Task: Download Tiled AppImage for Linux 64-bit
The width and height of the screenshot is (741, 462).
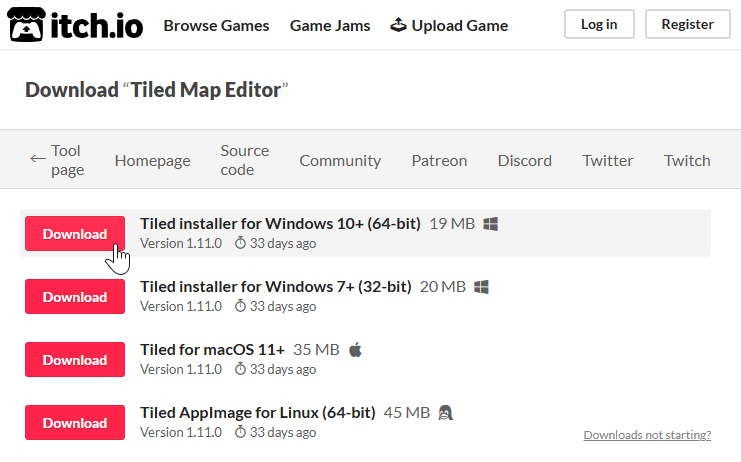Action: 75,422
